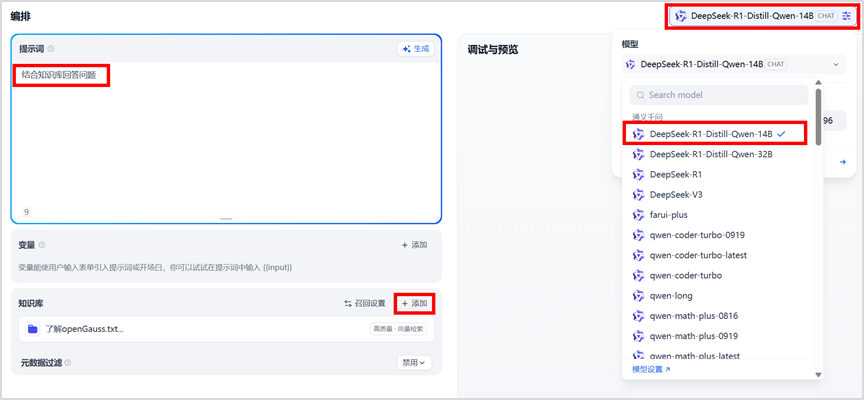Click the 高质量 · 向量检索 badge

[x=398, y=329]
